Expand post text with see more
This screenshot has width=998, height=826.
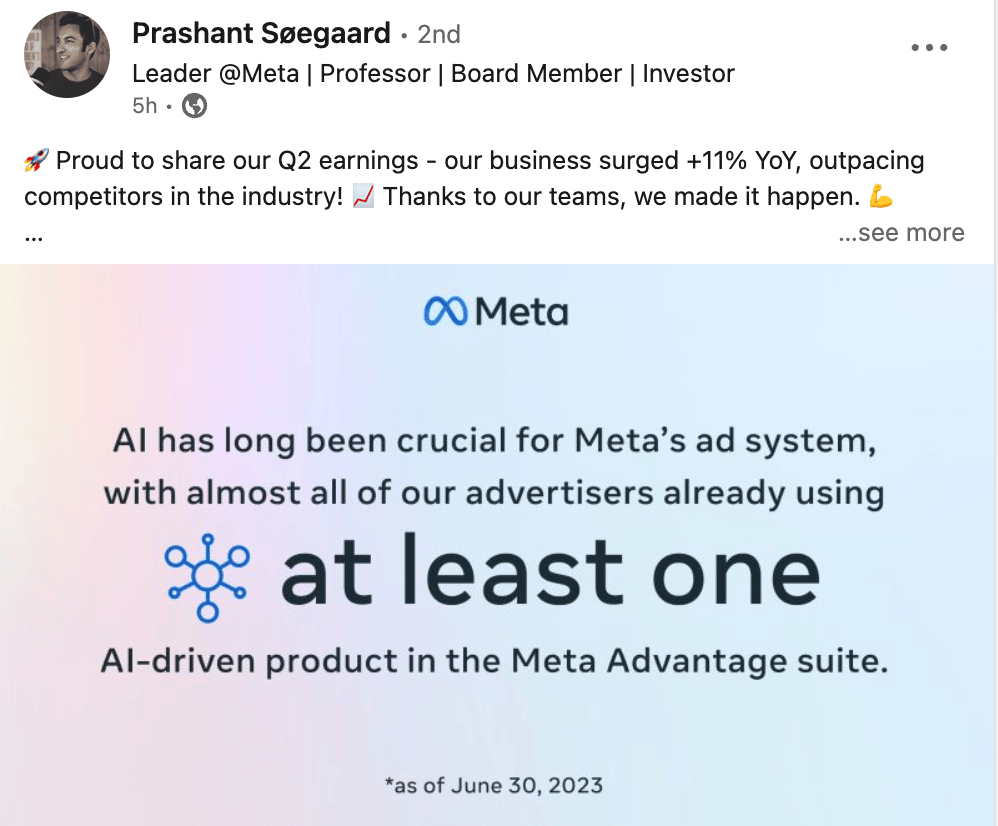coord(901,233)
